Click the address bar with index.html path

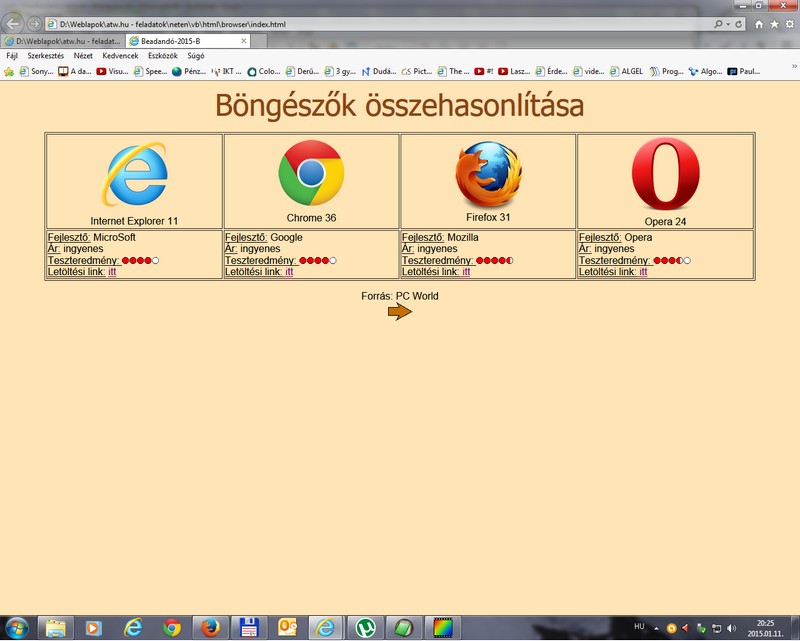point(378,24)
